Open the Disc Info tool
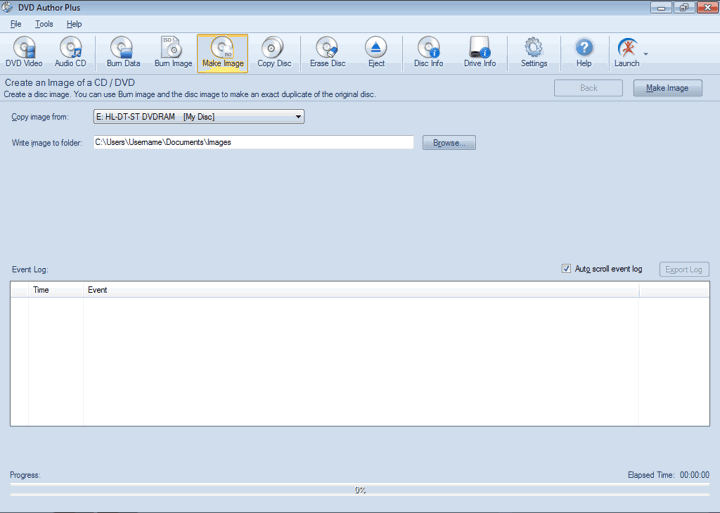This screenshot has width=720, height=513. [428, 52]
